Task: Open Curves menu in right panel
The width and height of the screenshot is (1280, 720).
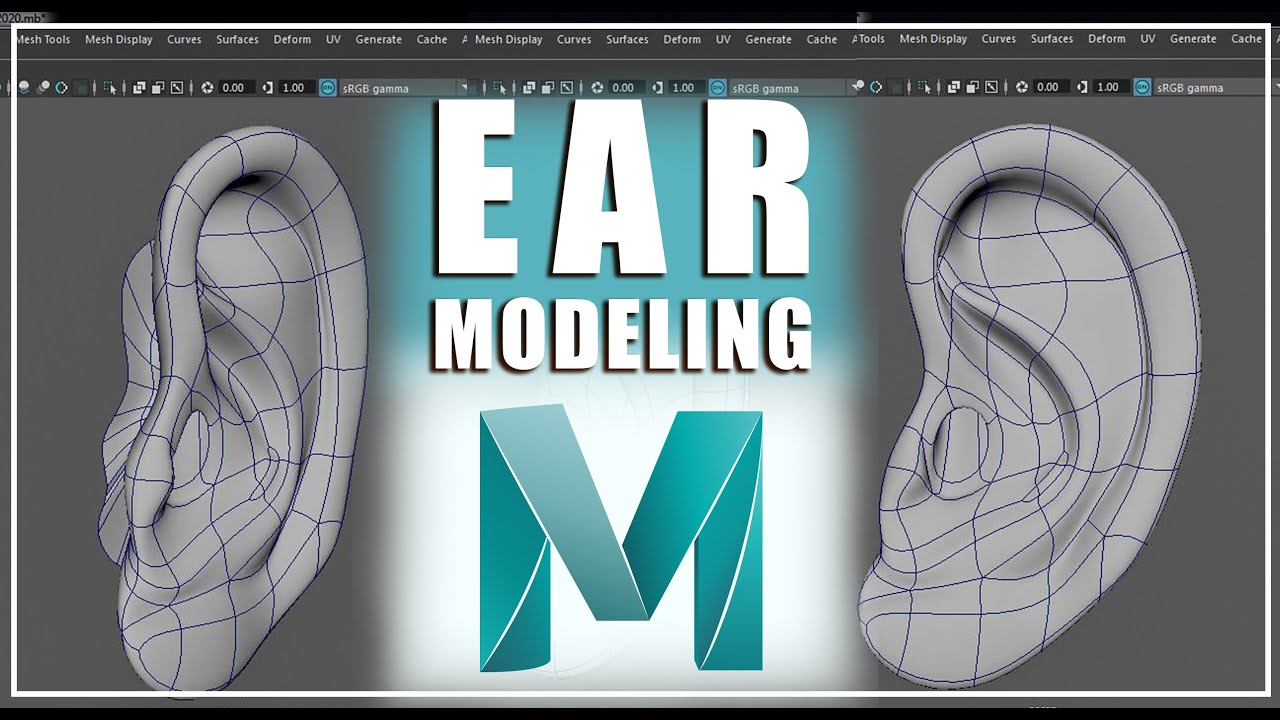Action: click(x=999, y=39)
